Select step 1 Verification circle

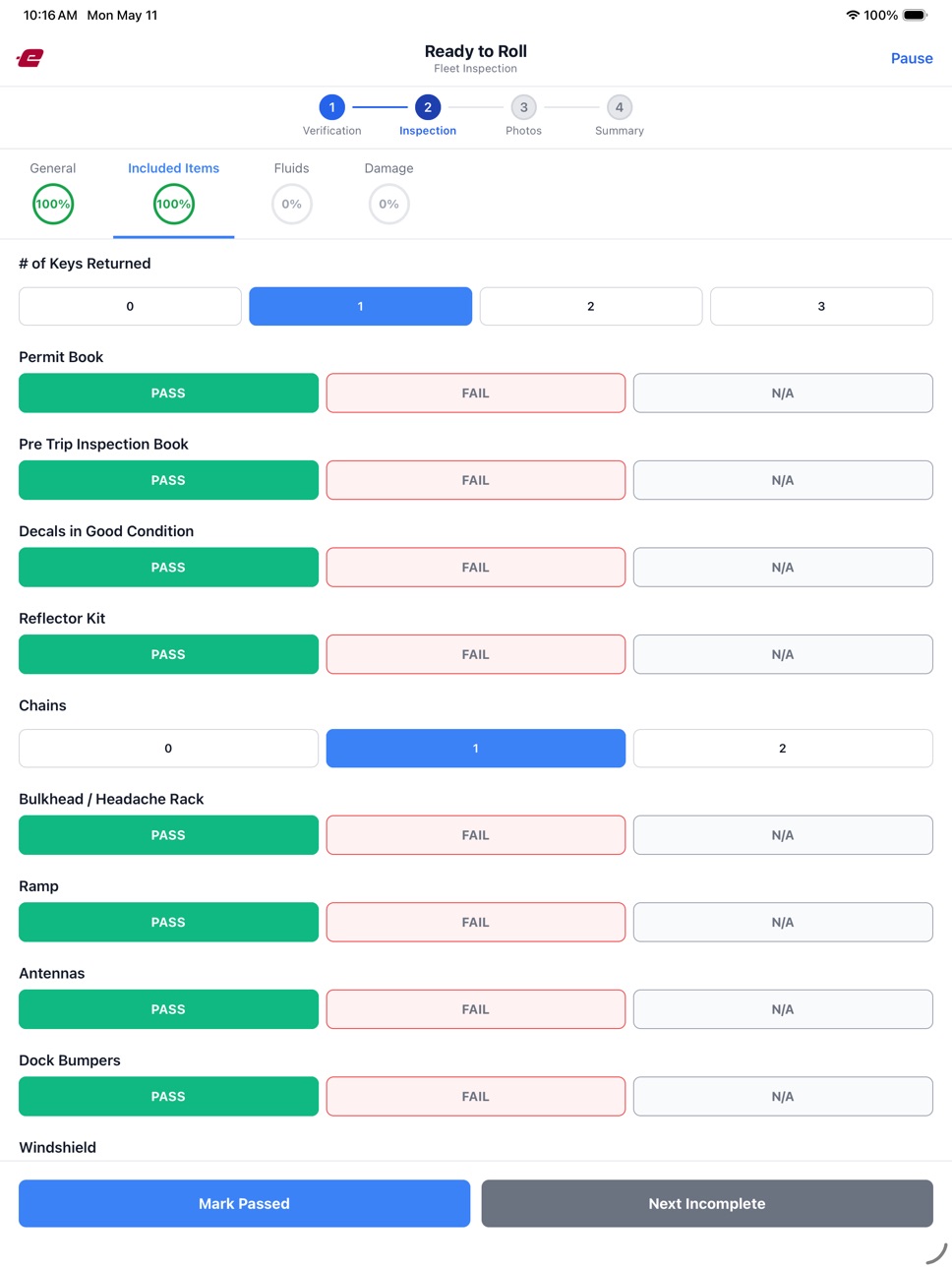coord(332,107)
